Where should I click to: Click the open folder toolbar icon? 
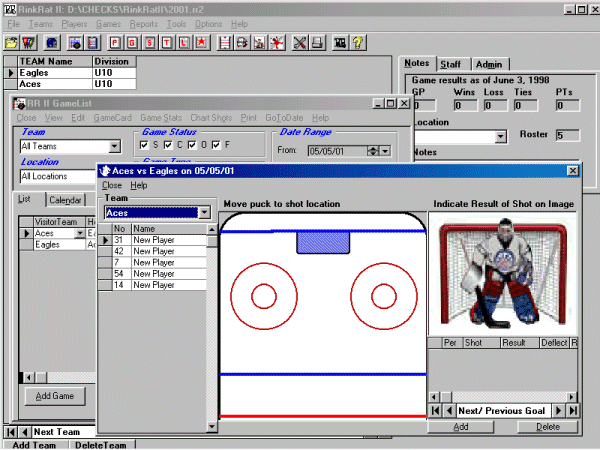click(12, 43)
